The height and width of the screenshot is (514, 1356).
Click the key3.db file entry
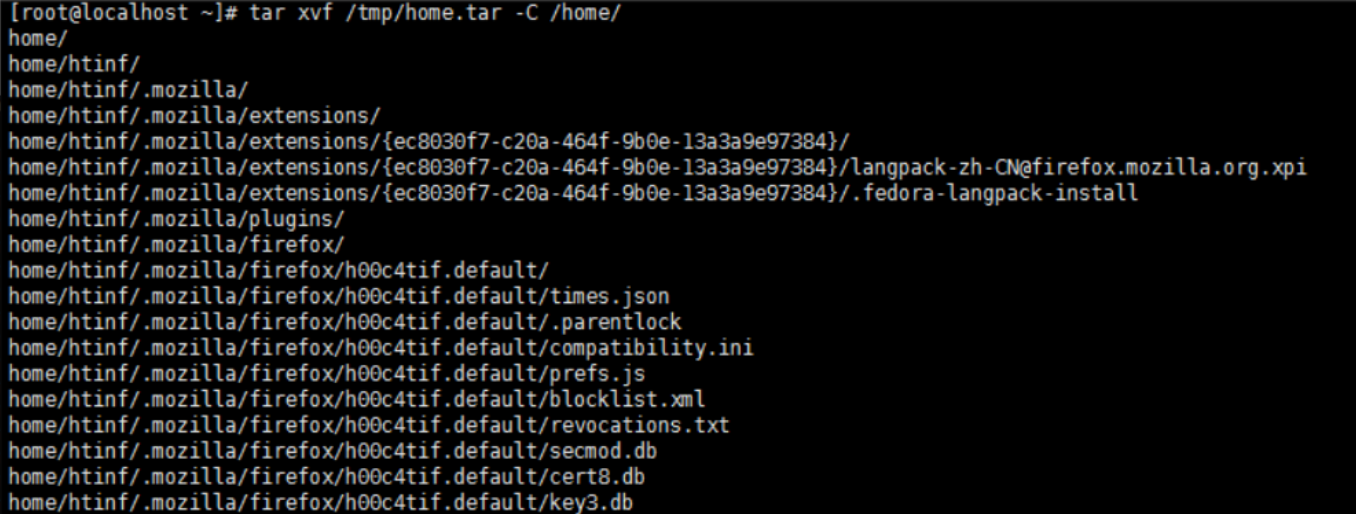click(591, 502)
